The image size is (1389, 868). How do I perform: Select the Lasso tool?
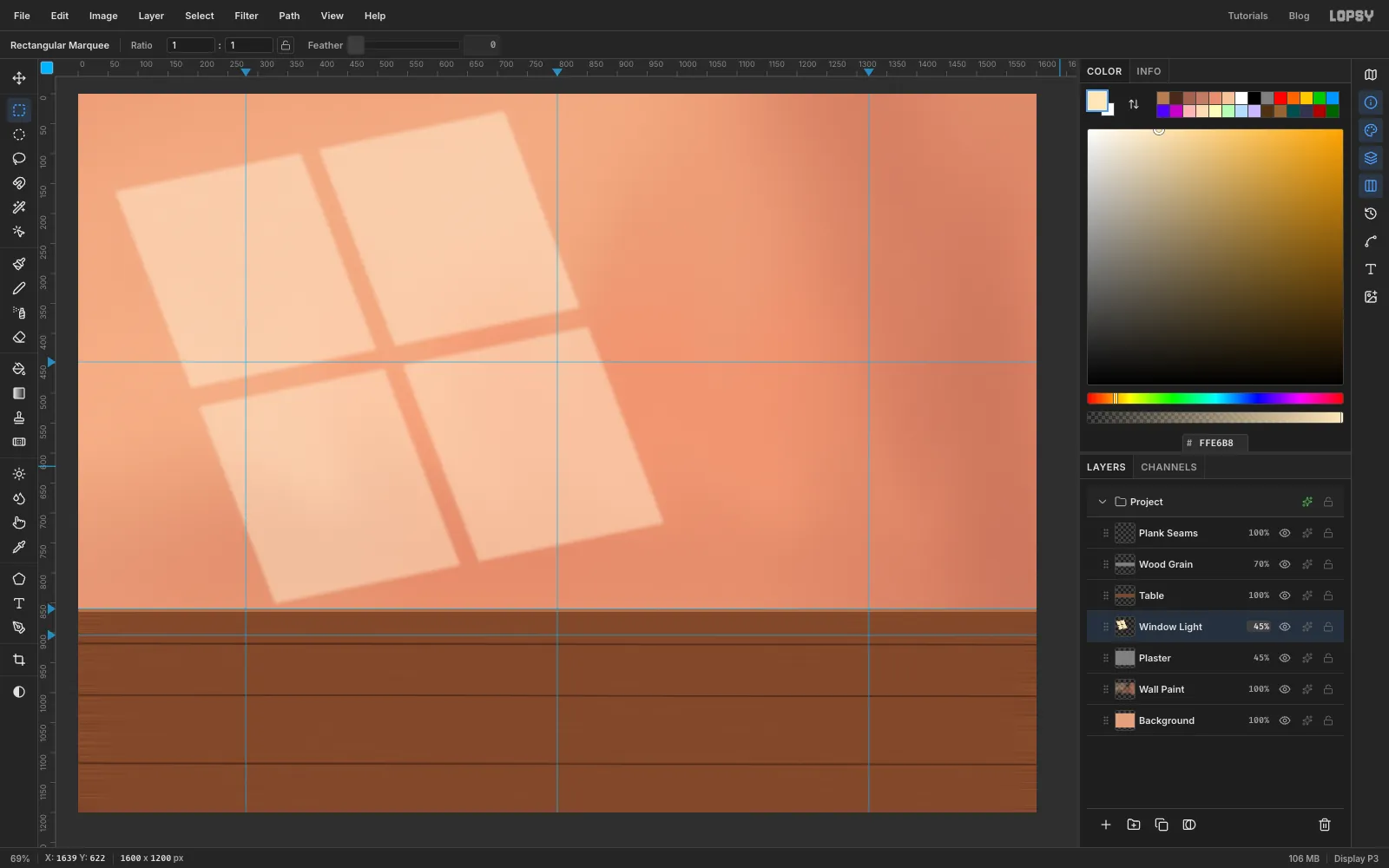tap(19, 159)
